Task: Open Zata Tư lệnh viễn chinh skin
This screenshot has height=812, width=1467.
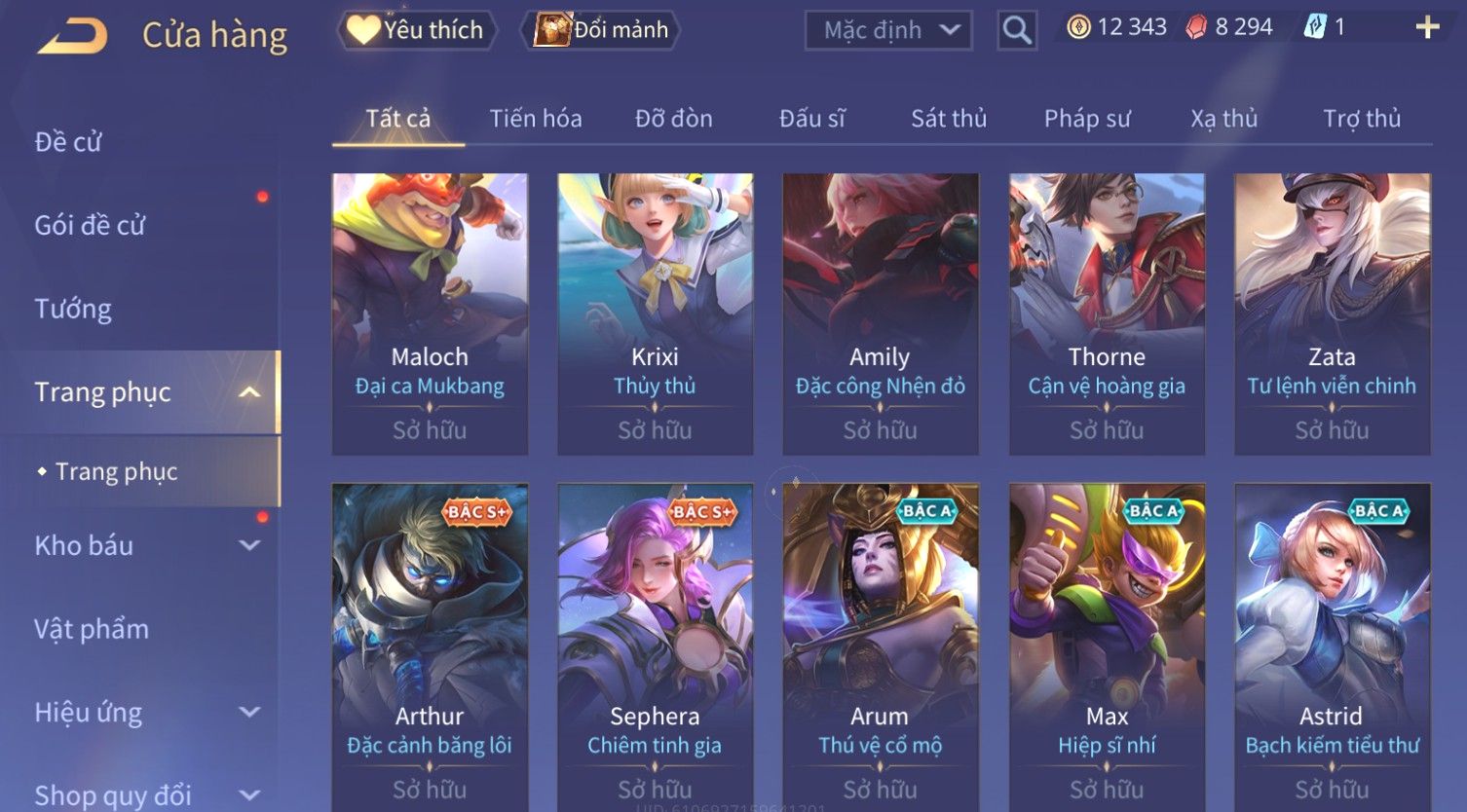Action: click(1332, 314)
